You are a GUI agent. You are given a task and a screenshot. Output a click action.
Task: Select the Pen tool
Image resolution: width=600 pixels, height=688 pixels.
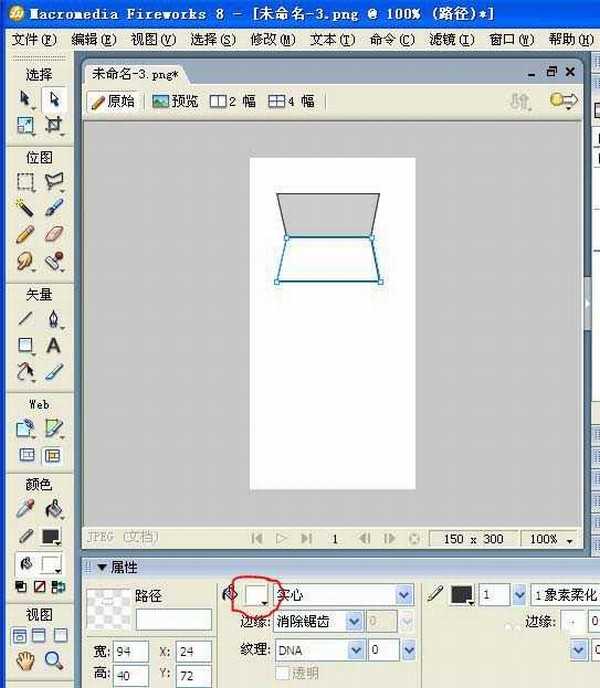[54, 318]
